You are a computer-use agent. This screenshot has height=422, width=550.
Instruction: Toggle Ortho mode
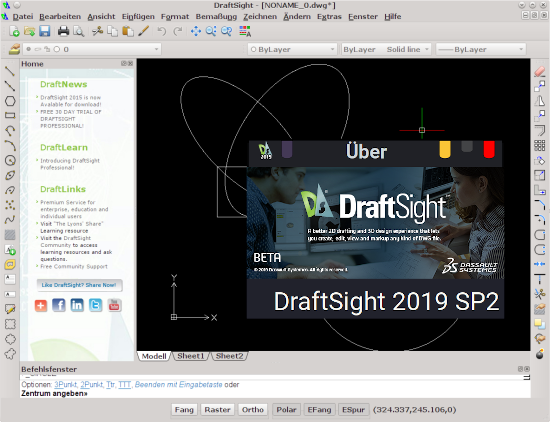coord(253,410)
